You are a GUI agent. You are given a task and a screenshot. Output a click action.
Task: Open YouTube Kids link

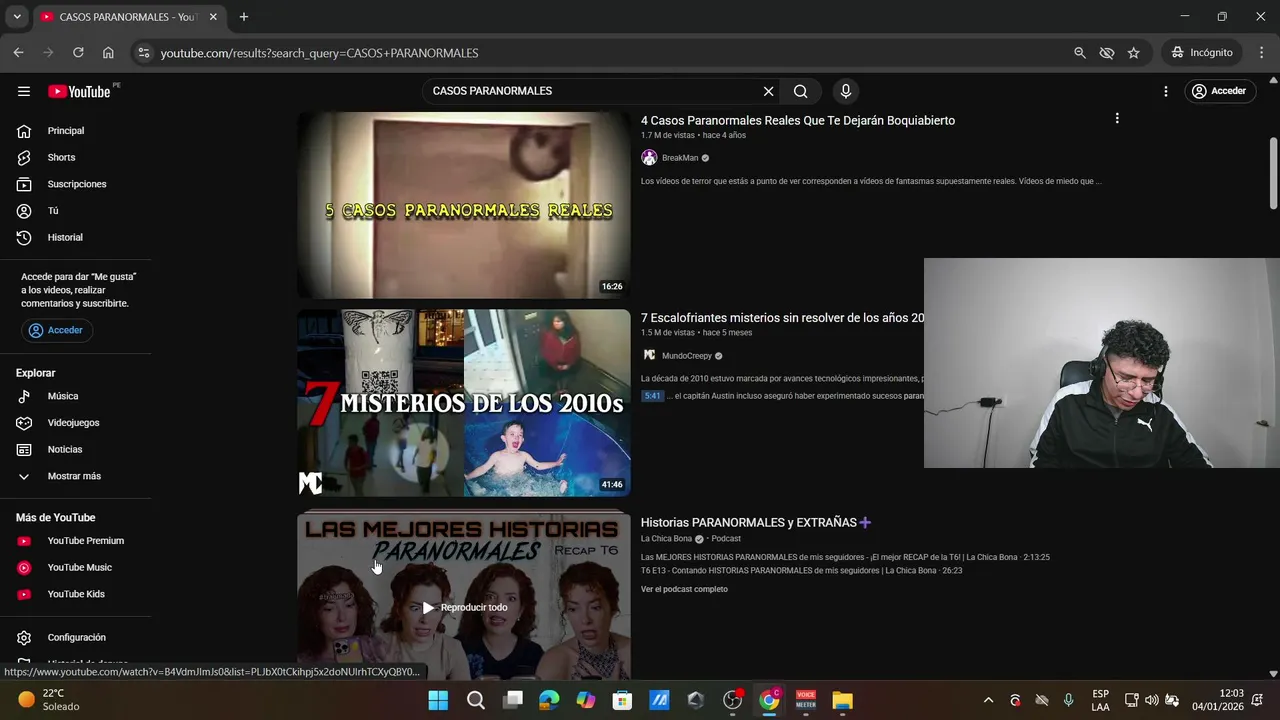point(76,594)
